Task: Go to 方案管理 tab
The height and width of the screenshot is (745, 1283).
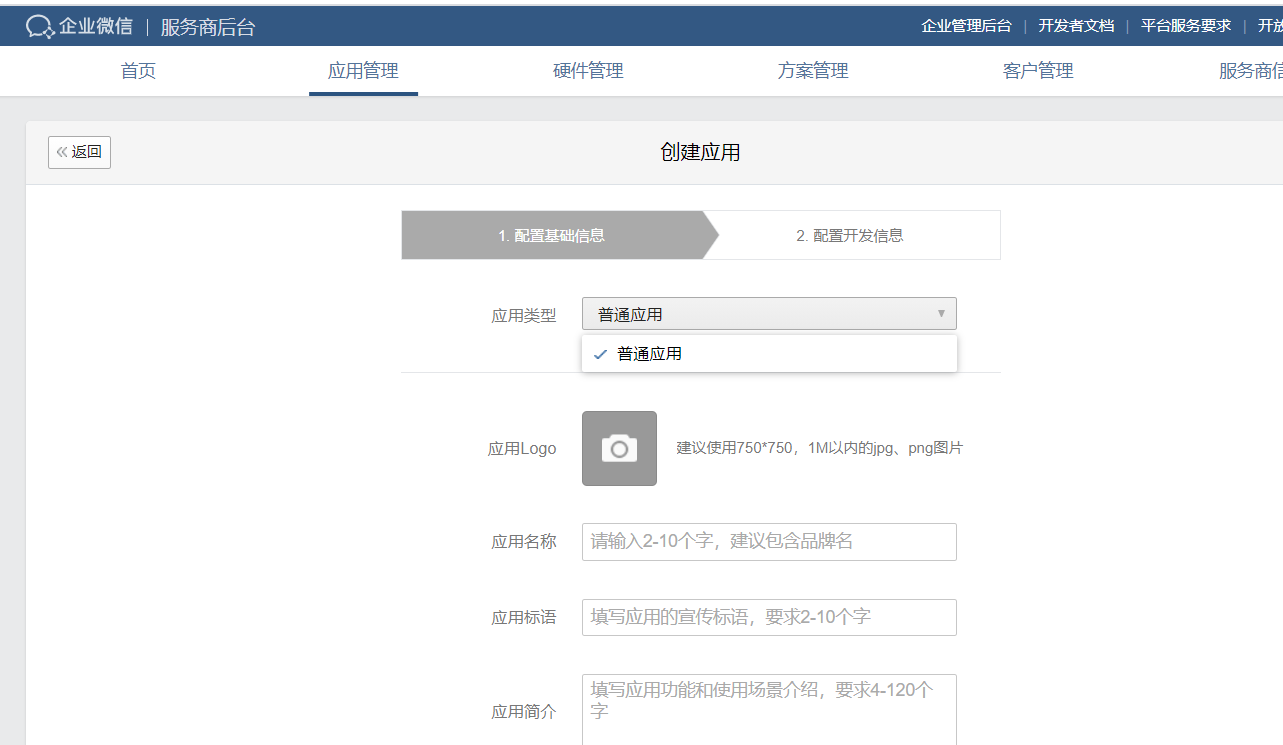Action: point(813,71)
